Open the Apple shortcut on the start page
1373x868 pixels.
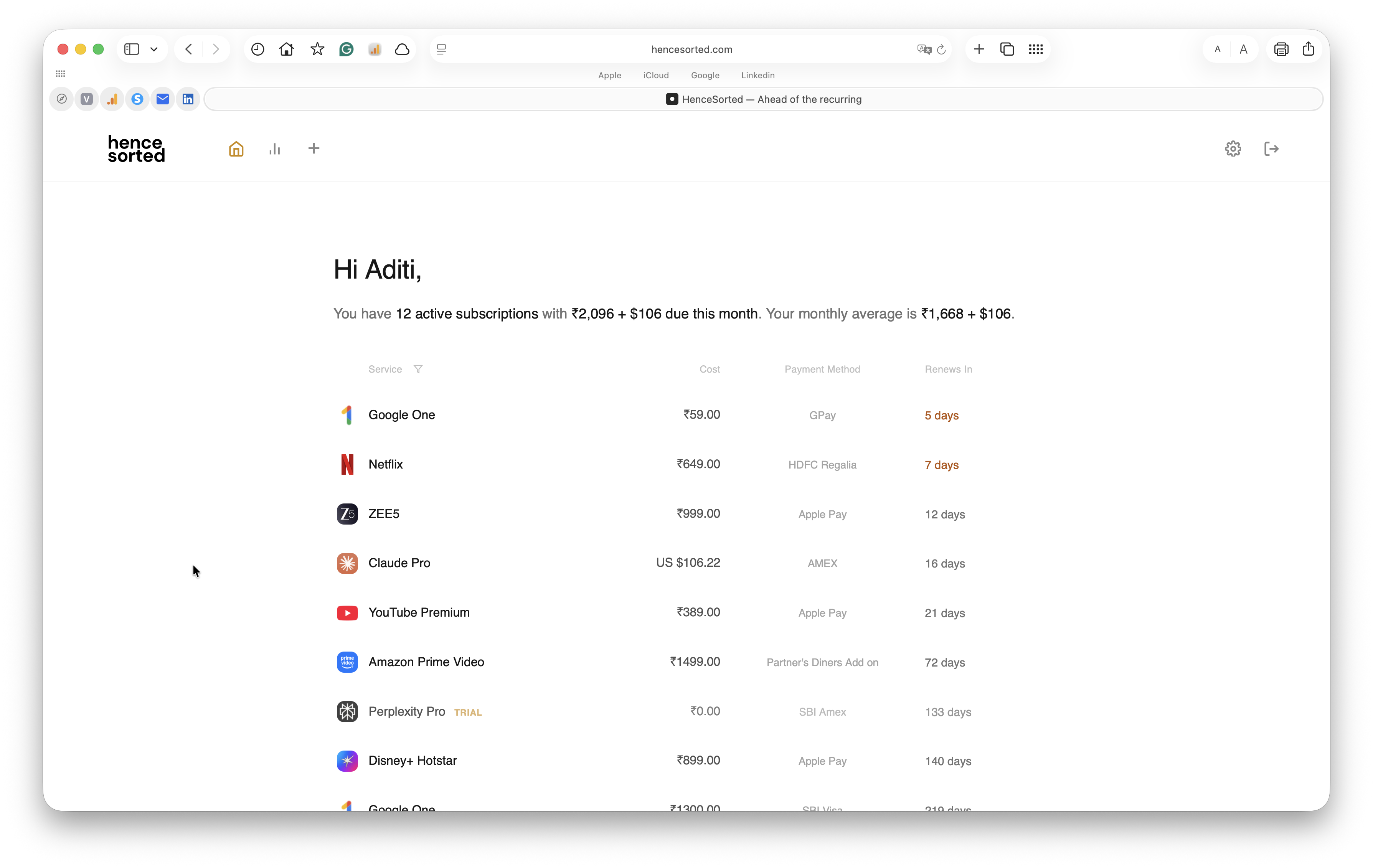(609, 75)
